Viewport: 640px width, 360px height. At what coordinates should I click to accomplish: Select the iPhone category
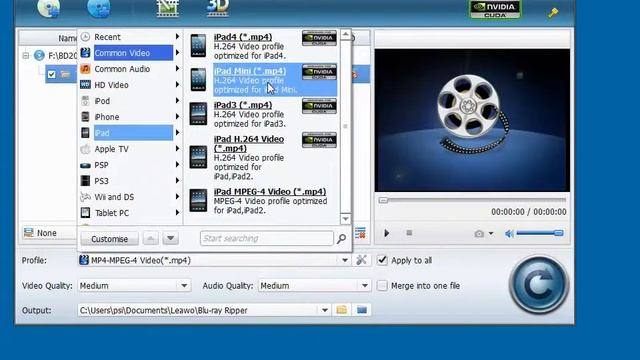click(x=130, y=117)
